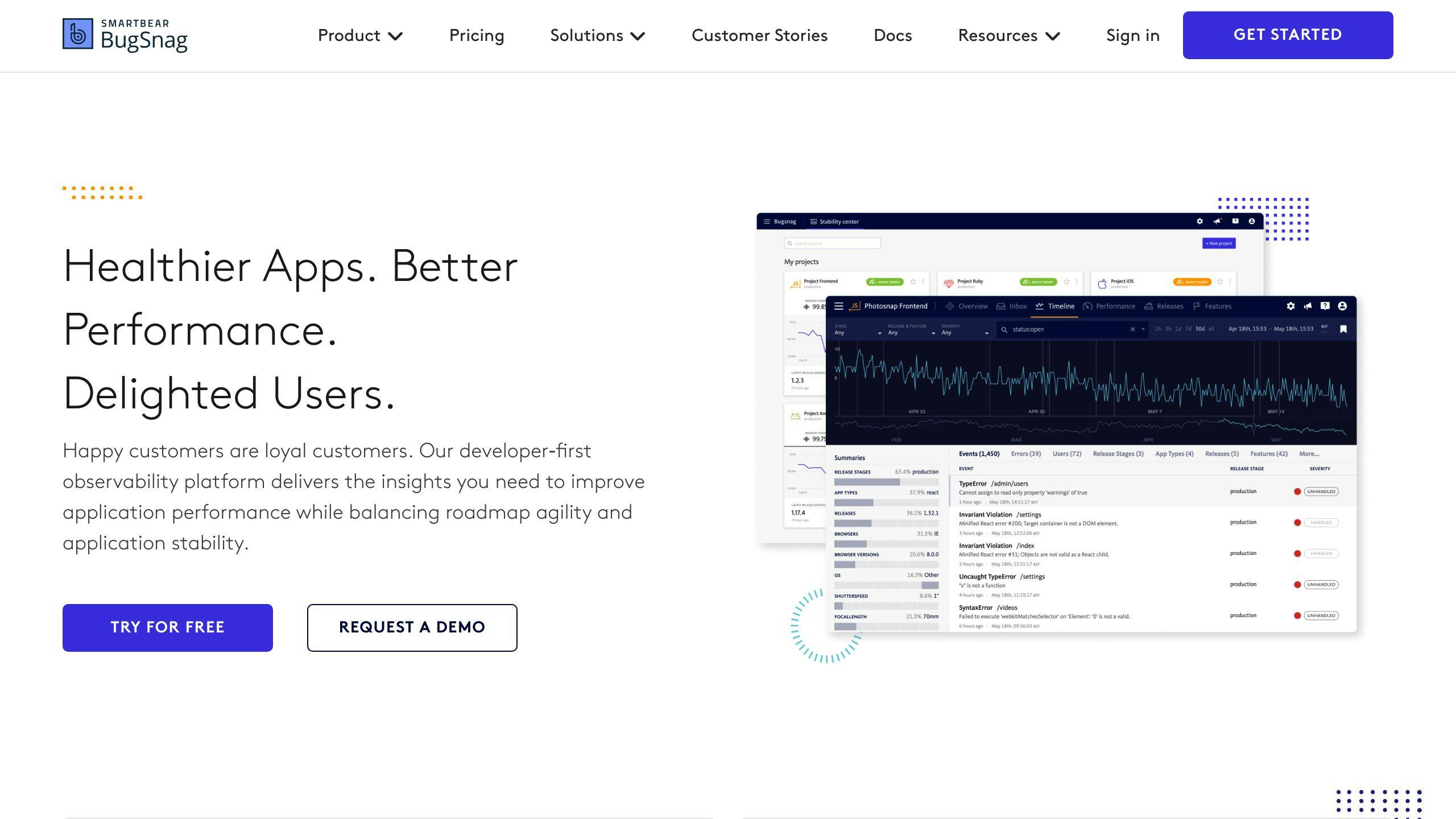1456x819 pixels.
Task: Click the TRY FOR FREE button
Action: (167, 627)
